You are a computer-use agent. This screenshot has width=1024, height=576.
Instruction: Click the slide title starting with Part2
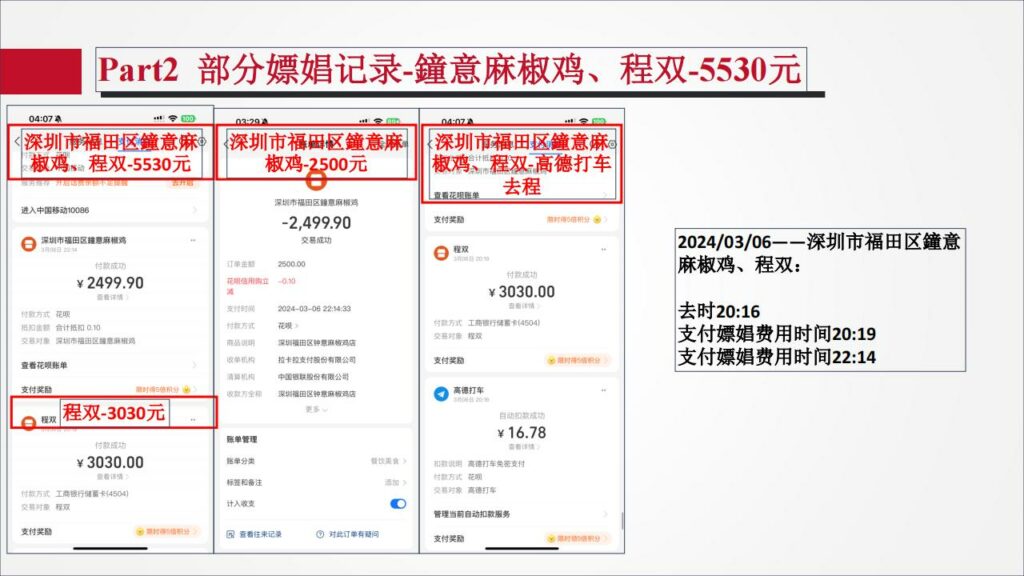(x=451, y=70)
